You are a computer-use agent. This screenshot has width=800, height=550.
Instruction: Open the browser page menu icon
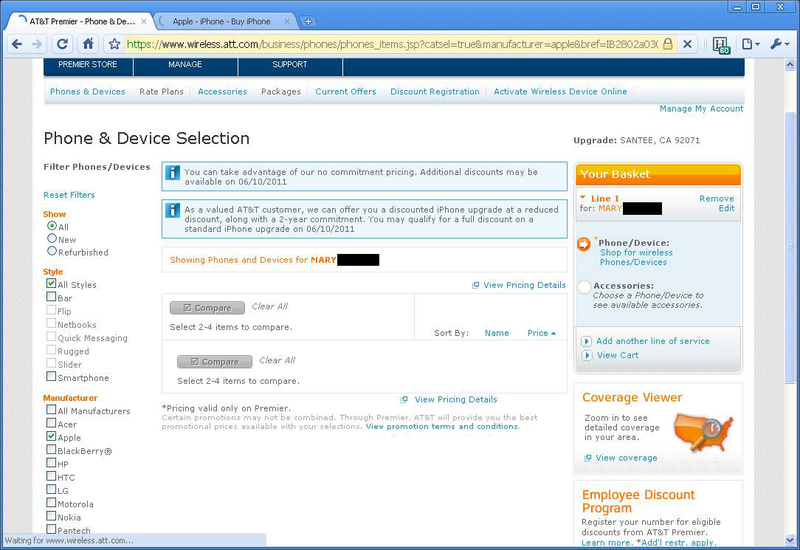click(x=750, y=44)
